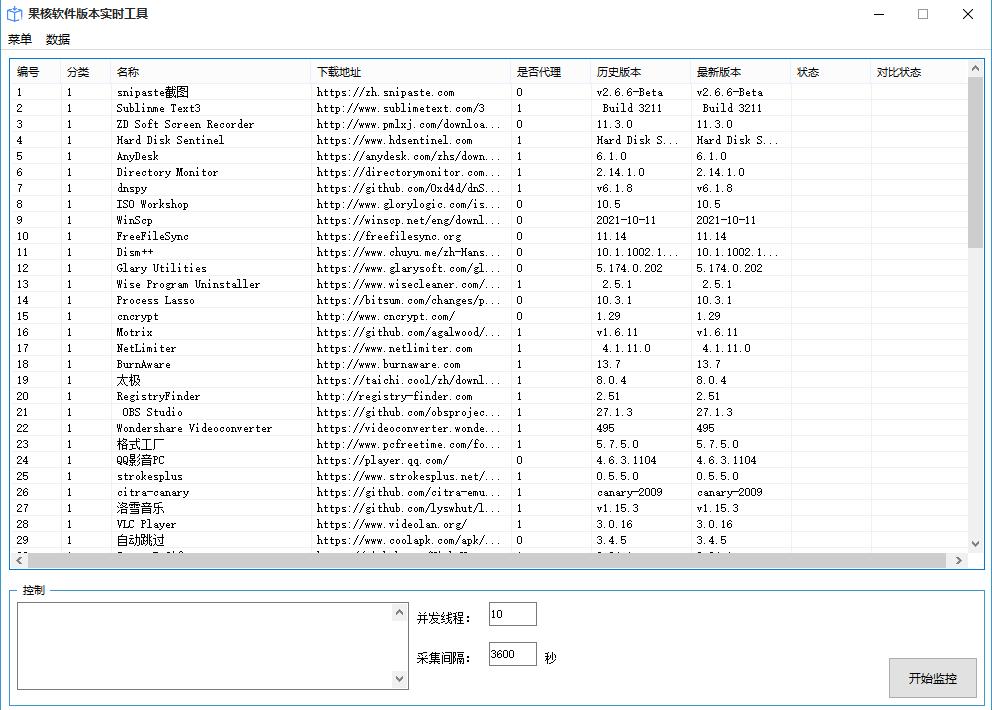Viewport: 992px width, 710px height.
Task: Click the 采集间隔 input field
Action: [512, 654]
